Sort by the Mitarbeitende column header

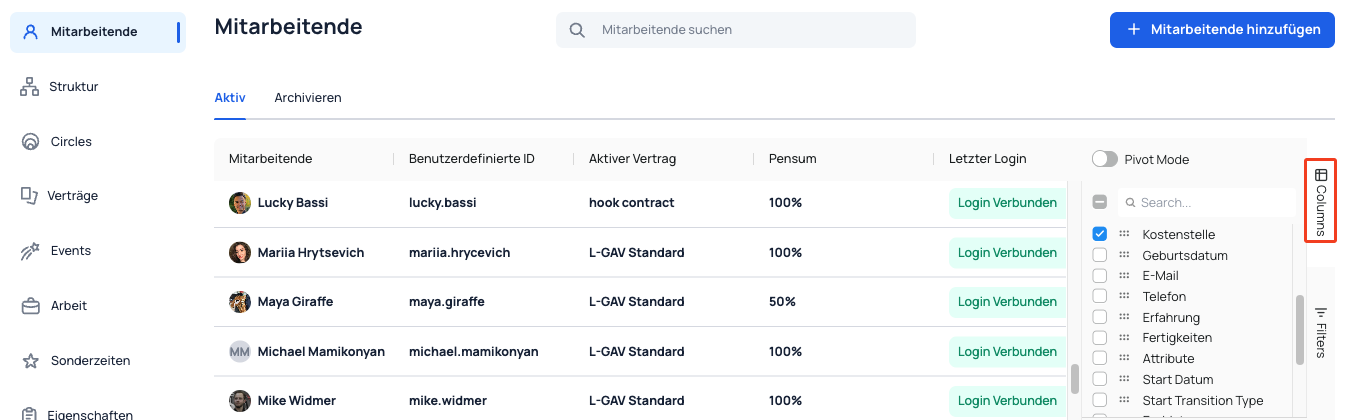[271, 159]
